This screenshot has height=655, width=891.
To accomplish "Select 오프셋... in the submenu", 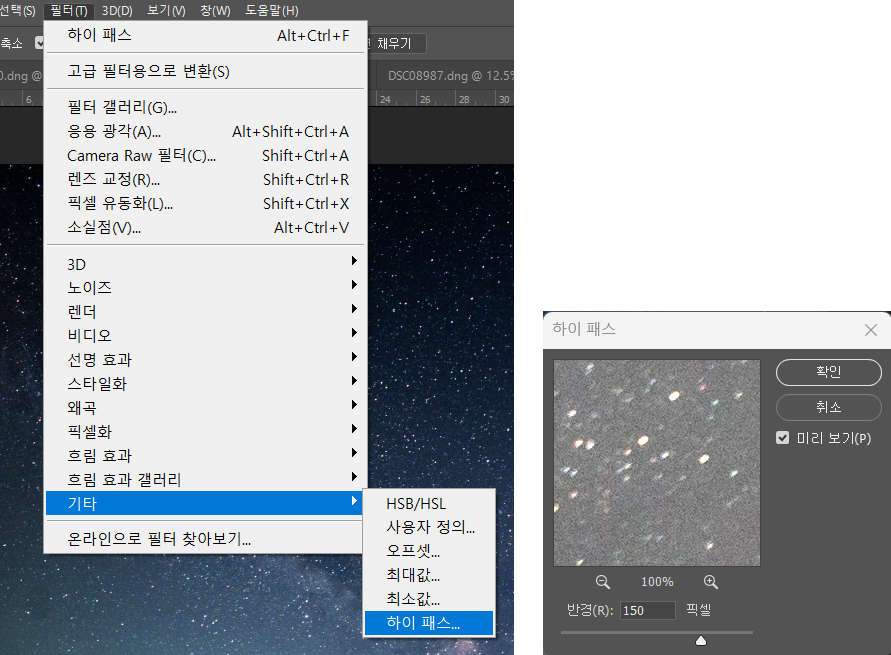I will pyautogui.click(x=429, y=551).
